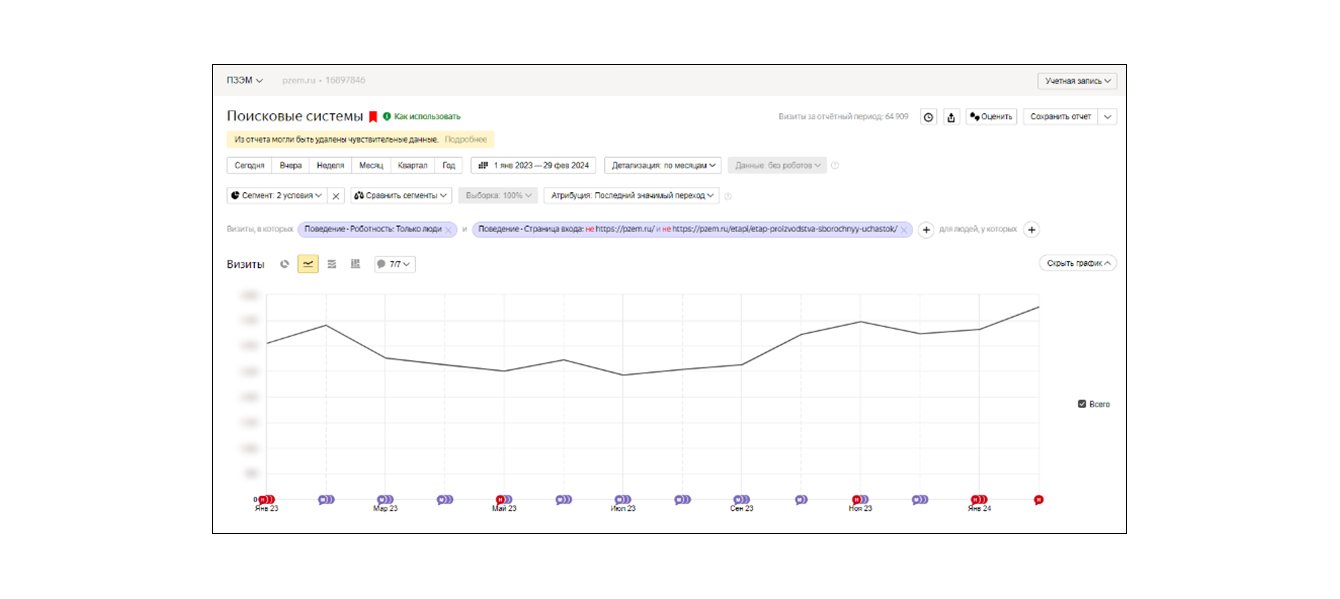
Task: Open the report history clock icon
Action: point(928,117)
